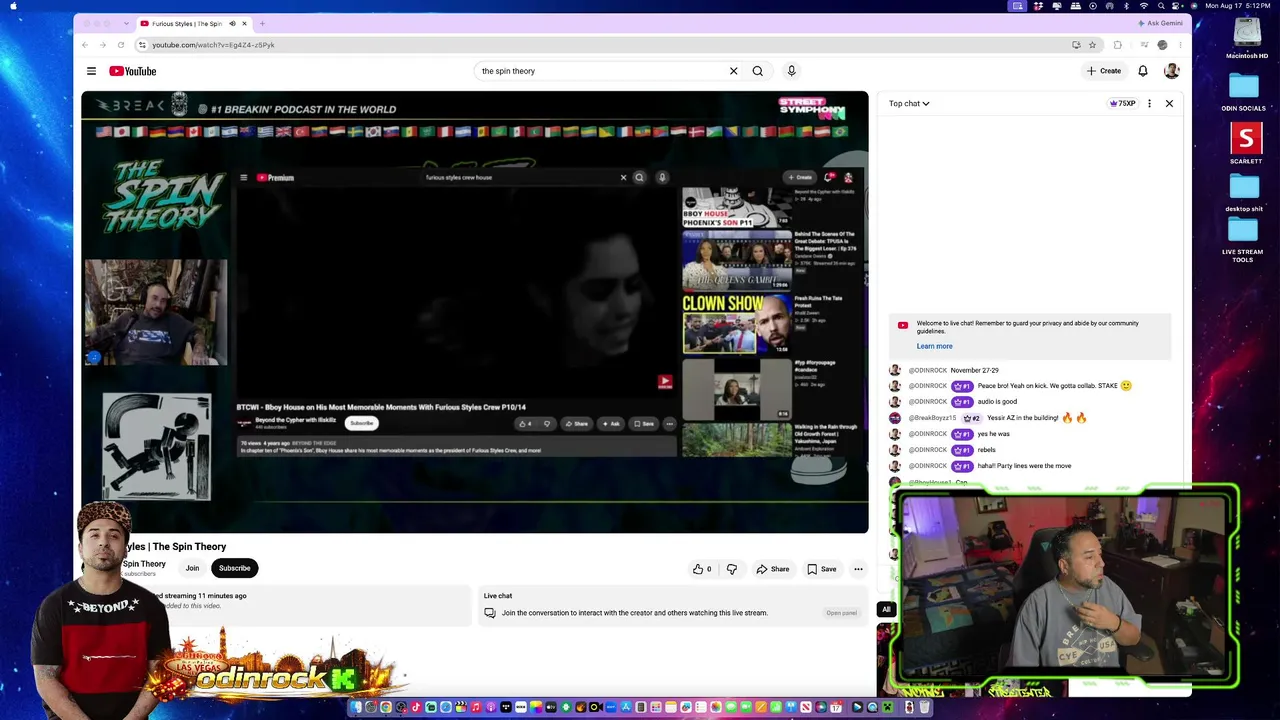
Task: Reload the YouTube page
Action: 121,45
